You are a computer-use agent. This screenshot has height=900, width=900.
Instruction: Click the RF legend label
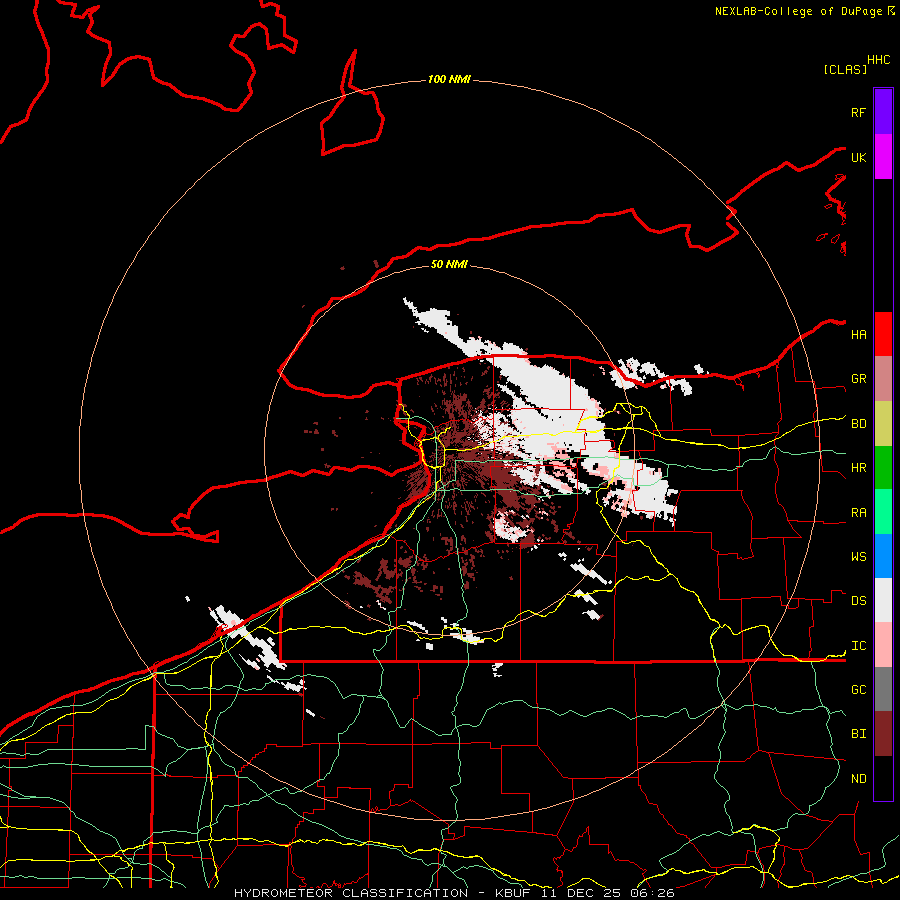click(858, 112)
